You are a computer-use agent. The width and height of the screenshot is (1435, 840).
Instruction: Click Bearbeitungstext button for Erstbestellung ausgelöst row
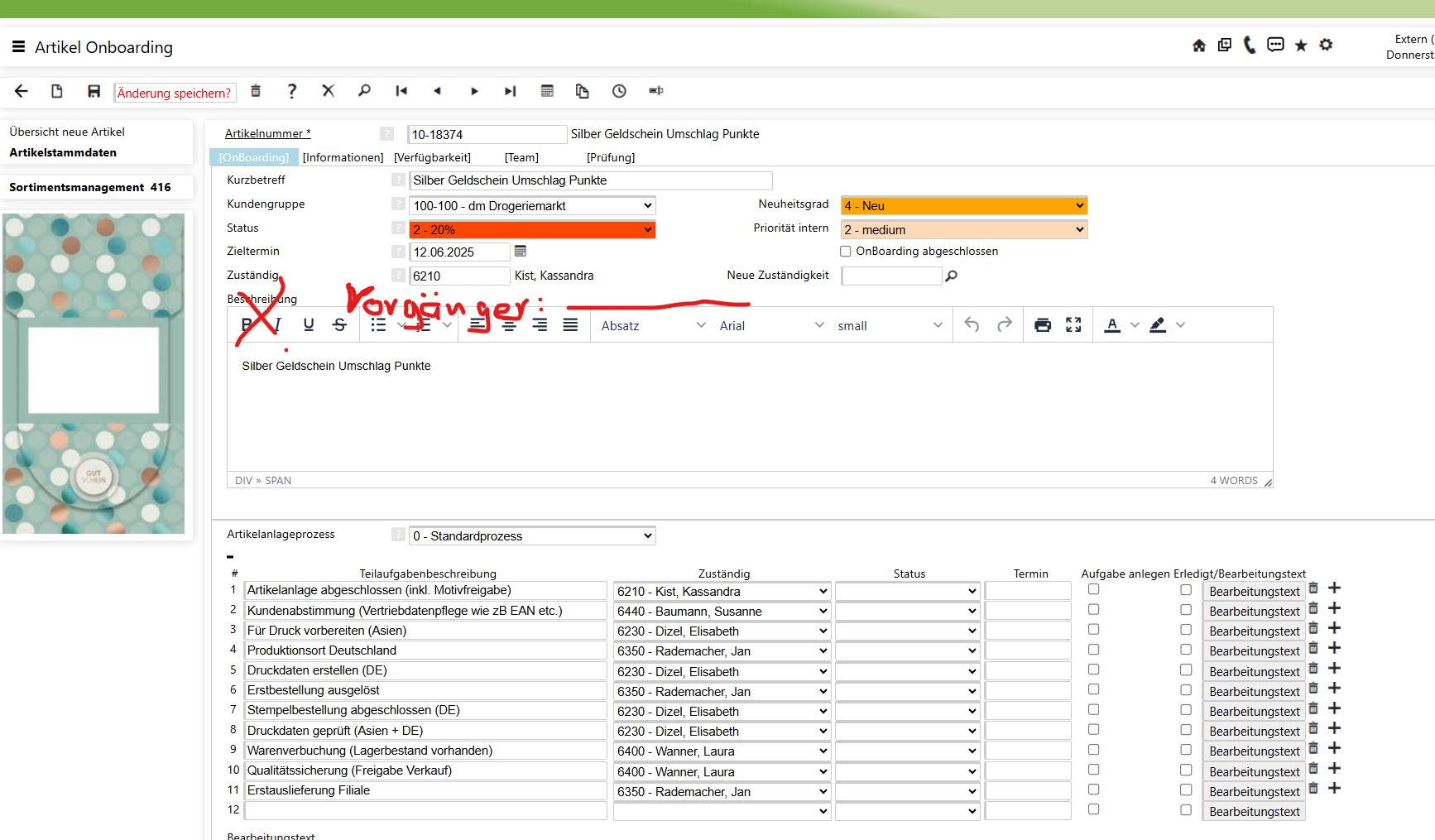[x=1254, y=691]
